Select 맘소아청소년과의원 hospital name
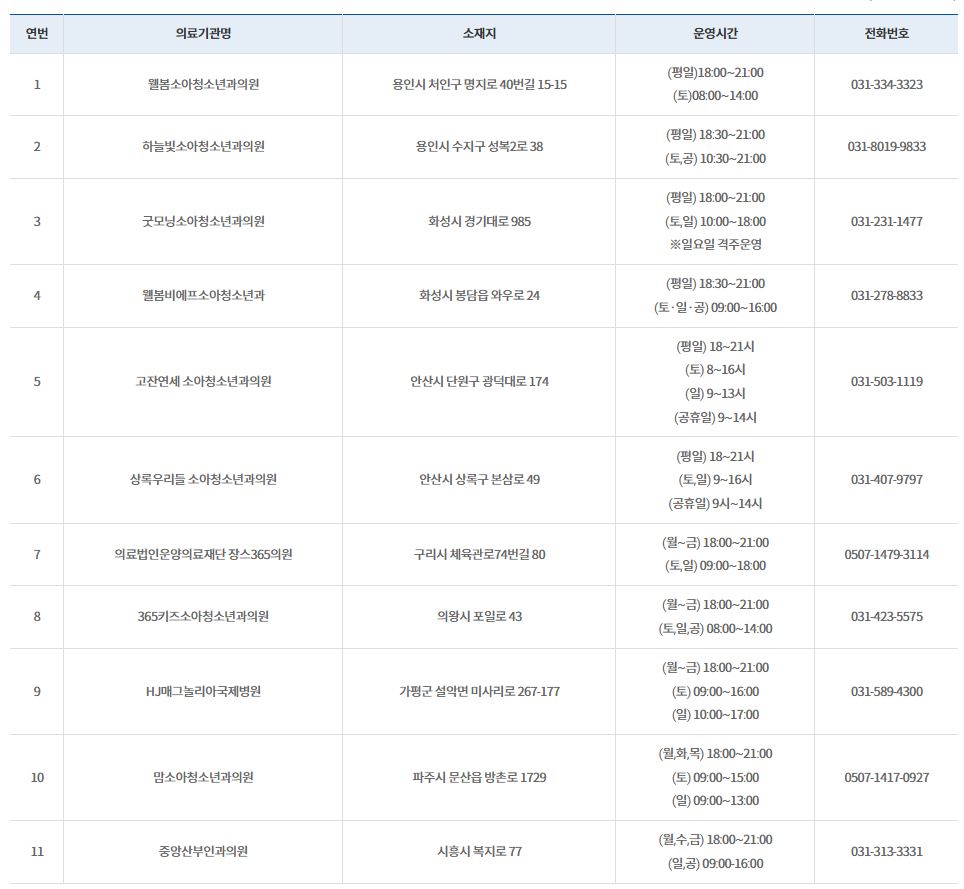 pos(203,777)
